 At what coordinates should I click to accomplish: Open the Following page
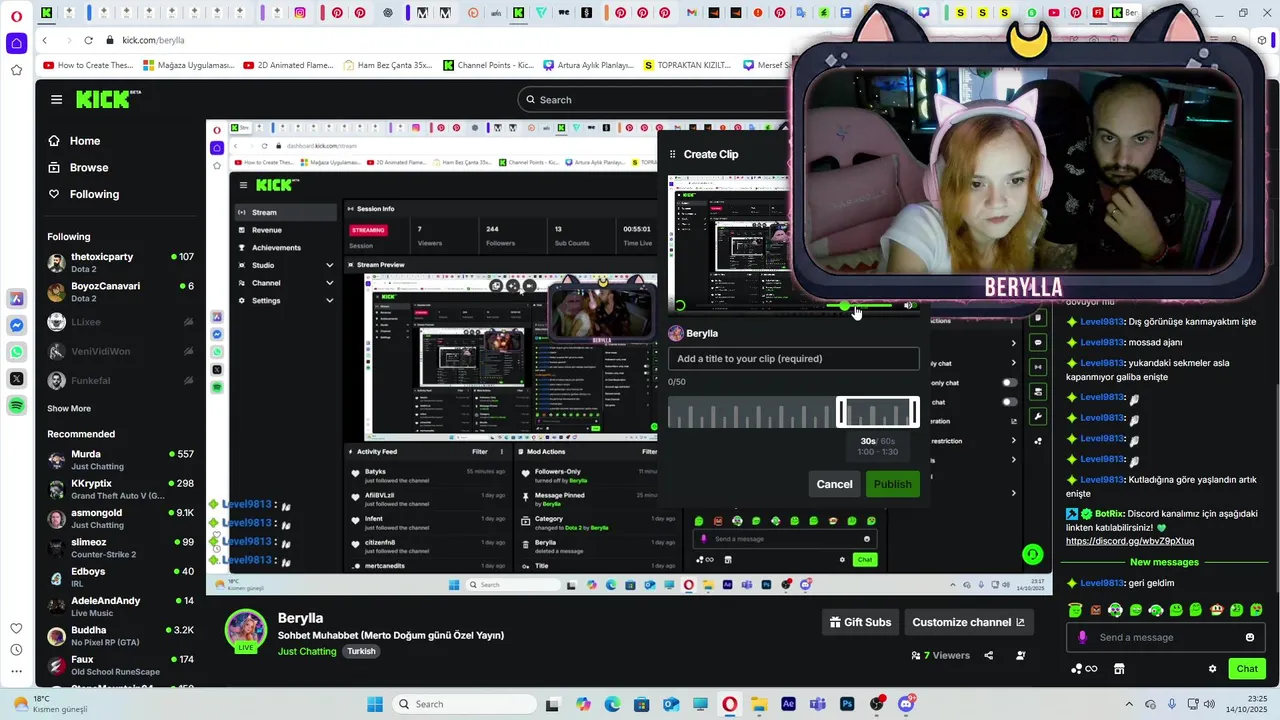point(85,194)
